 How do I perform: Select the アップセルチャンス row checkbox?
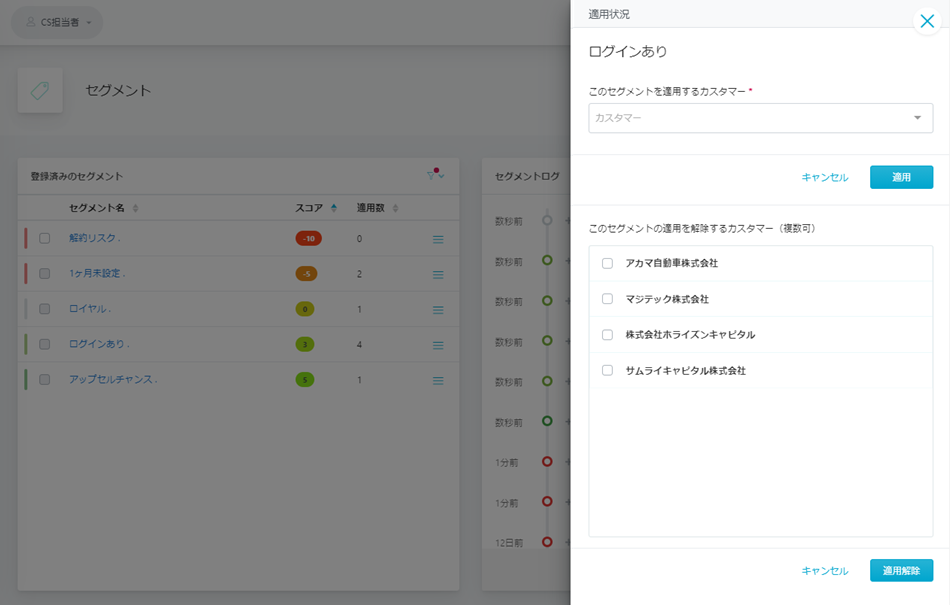pyautogui.click(x=44, y=380)
